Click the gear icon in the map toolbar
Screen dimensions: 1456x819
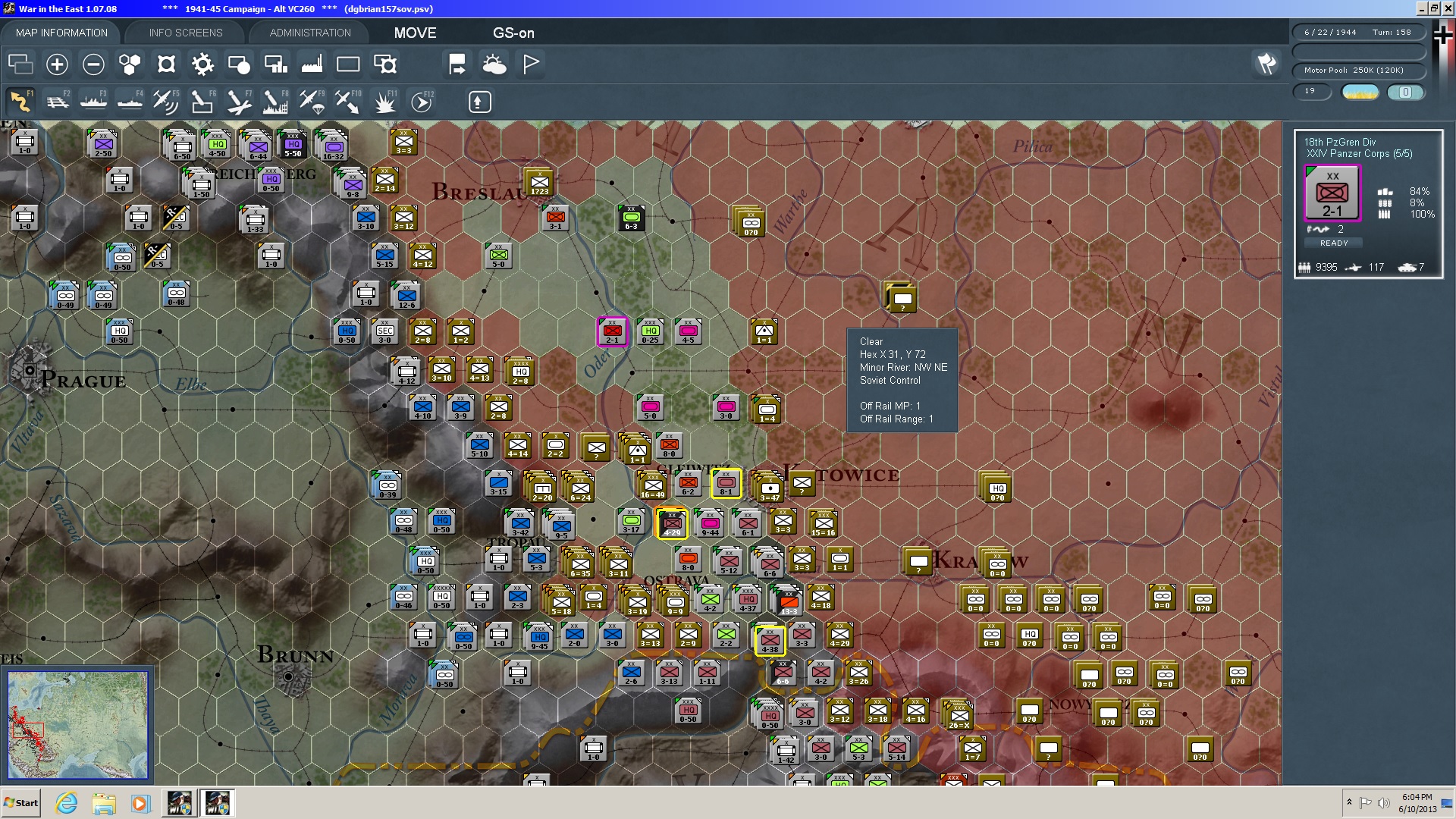pos(202,64)
